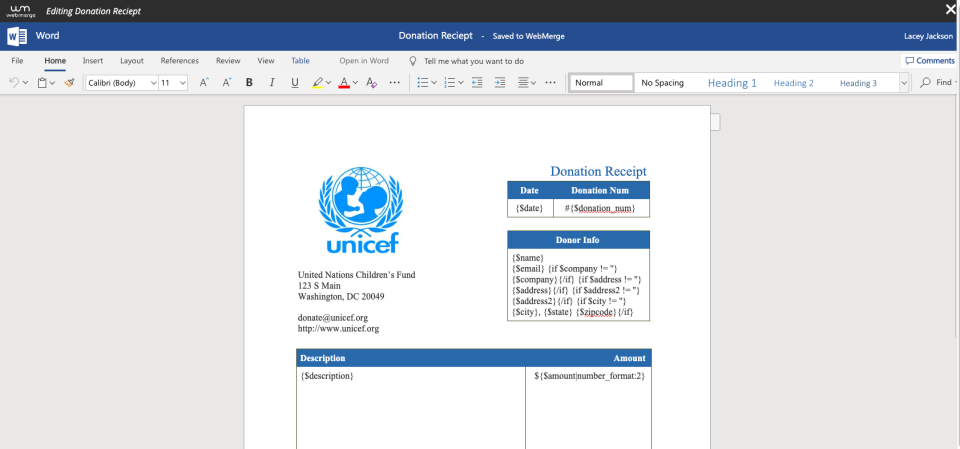Click the Numbering list icon
Screen dimensions: 960x449
[449, 82]
